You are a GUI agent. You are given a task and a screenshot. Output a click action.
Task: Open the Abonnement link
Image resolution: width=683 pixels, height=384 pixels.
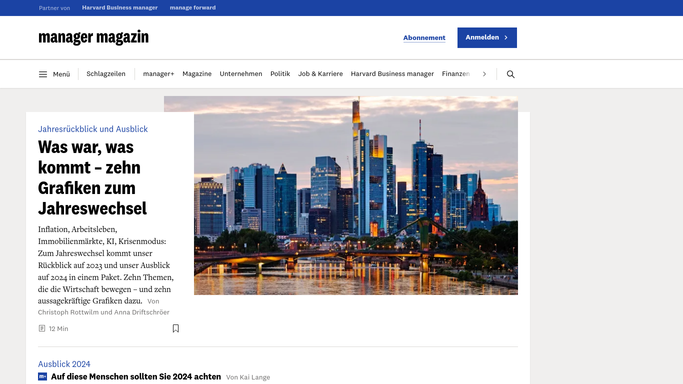click(424, 38)
